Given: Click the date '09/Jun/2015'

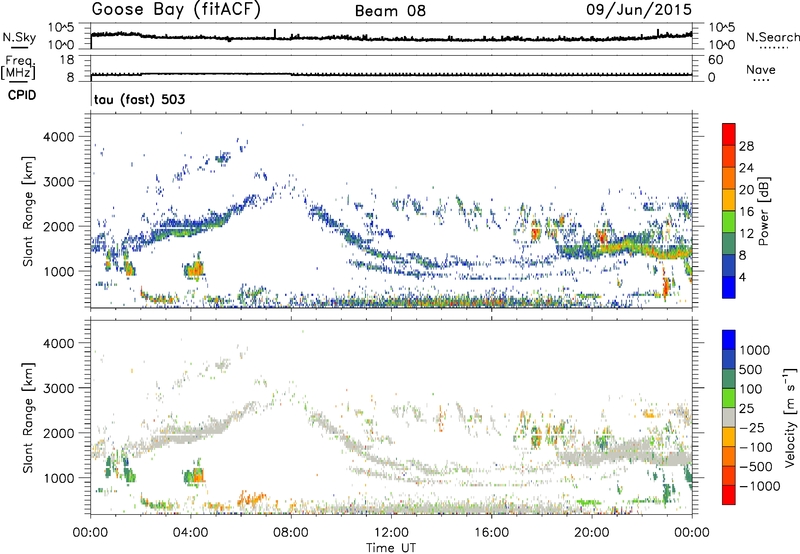Looking at the screenshot, I should click(639, 9).
